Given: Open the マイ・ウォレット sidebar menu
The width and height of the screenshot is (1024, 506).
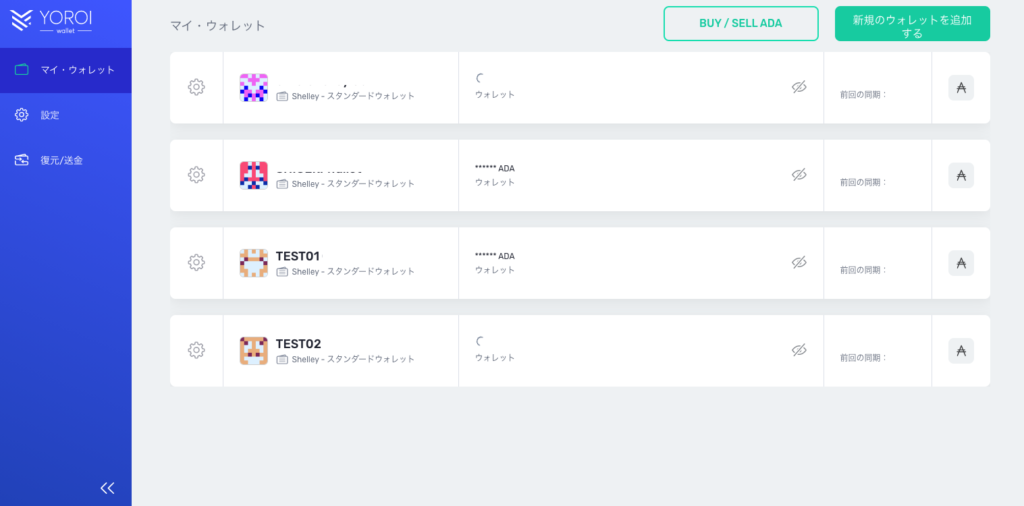Looking at the screenshot, I should click(x=65, y=70).
